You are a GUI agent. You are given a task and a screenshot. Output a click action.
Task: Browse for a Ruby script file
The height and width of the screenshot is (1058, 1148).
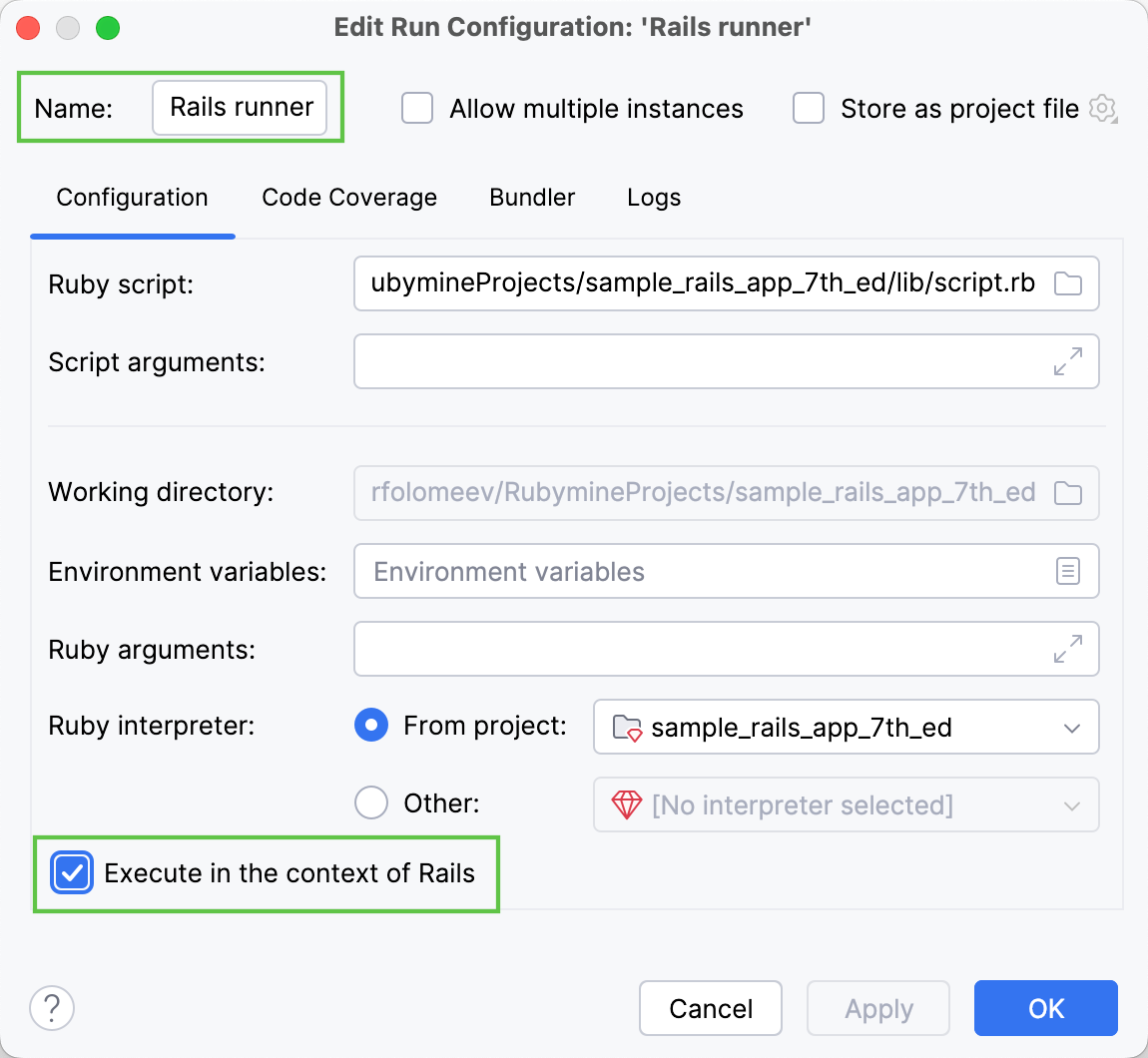tap(1068, 283)
